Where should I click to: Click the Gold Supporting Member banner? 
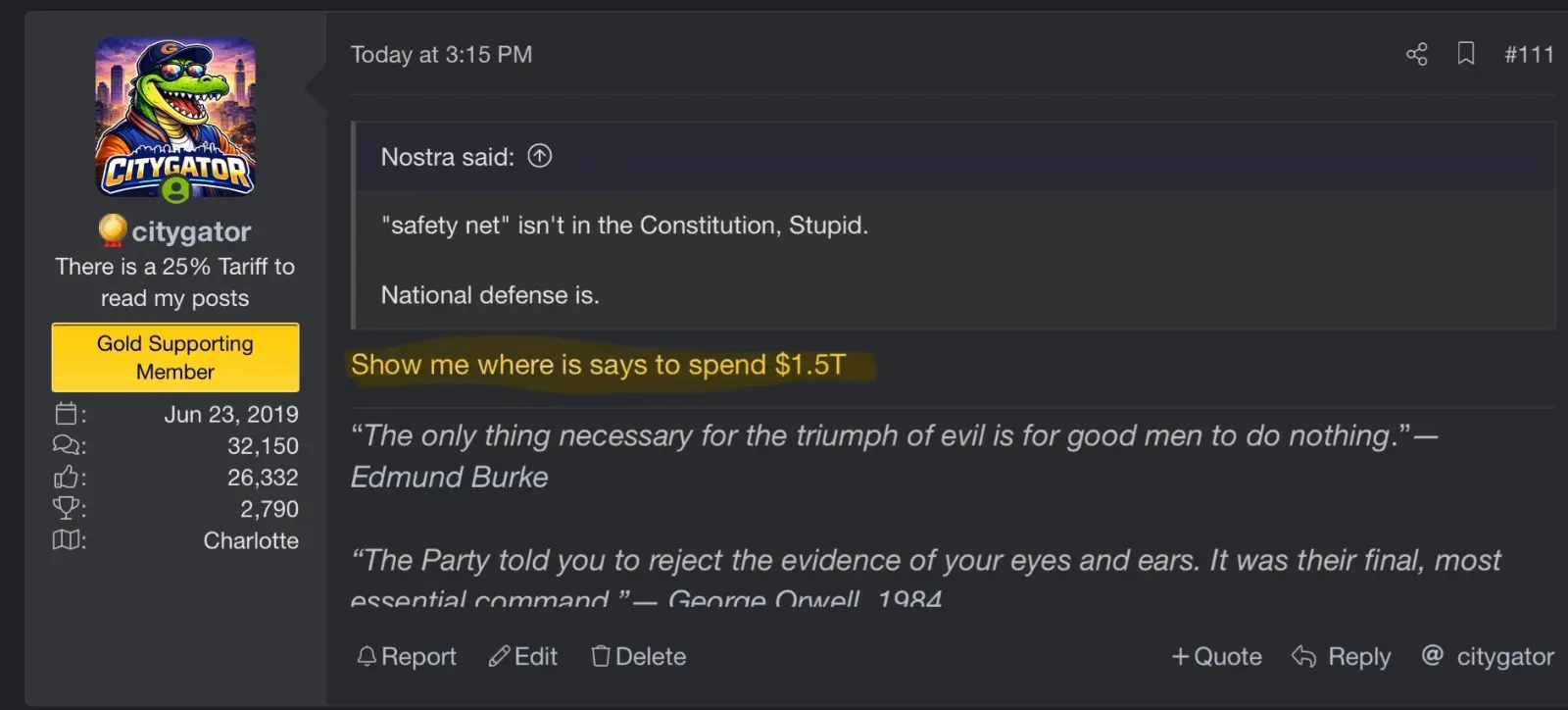coord(175,358)
